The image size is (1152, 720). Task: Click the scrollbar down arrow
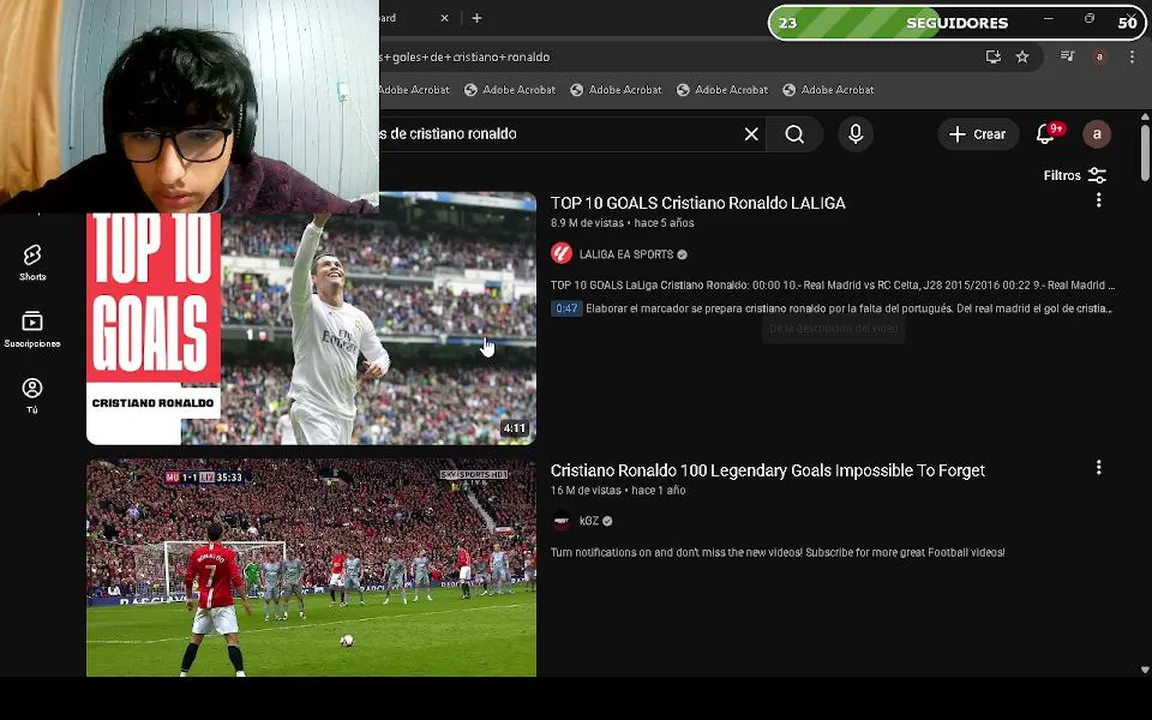point(1145,669)
